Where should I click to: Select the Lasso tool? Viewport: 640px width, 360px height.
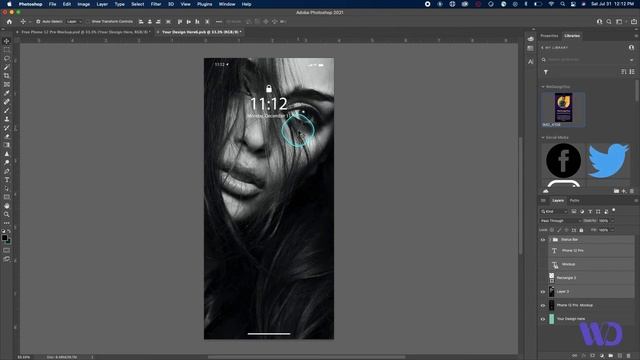pyautogui.click(x=7, y=58)
